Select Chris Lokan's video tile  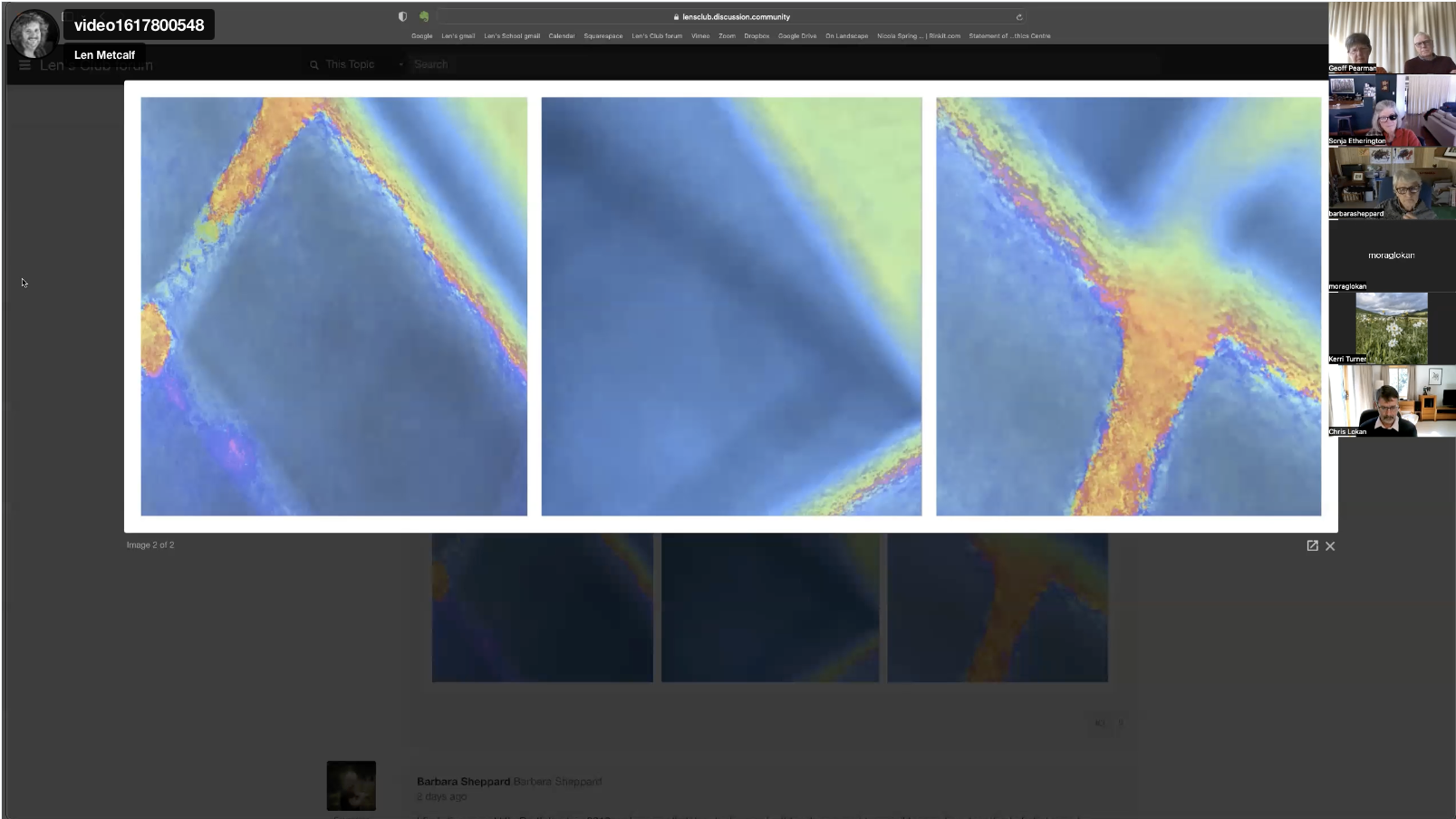click(x=1392, y=400)
